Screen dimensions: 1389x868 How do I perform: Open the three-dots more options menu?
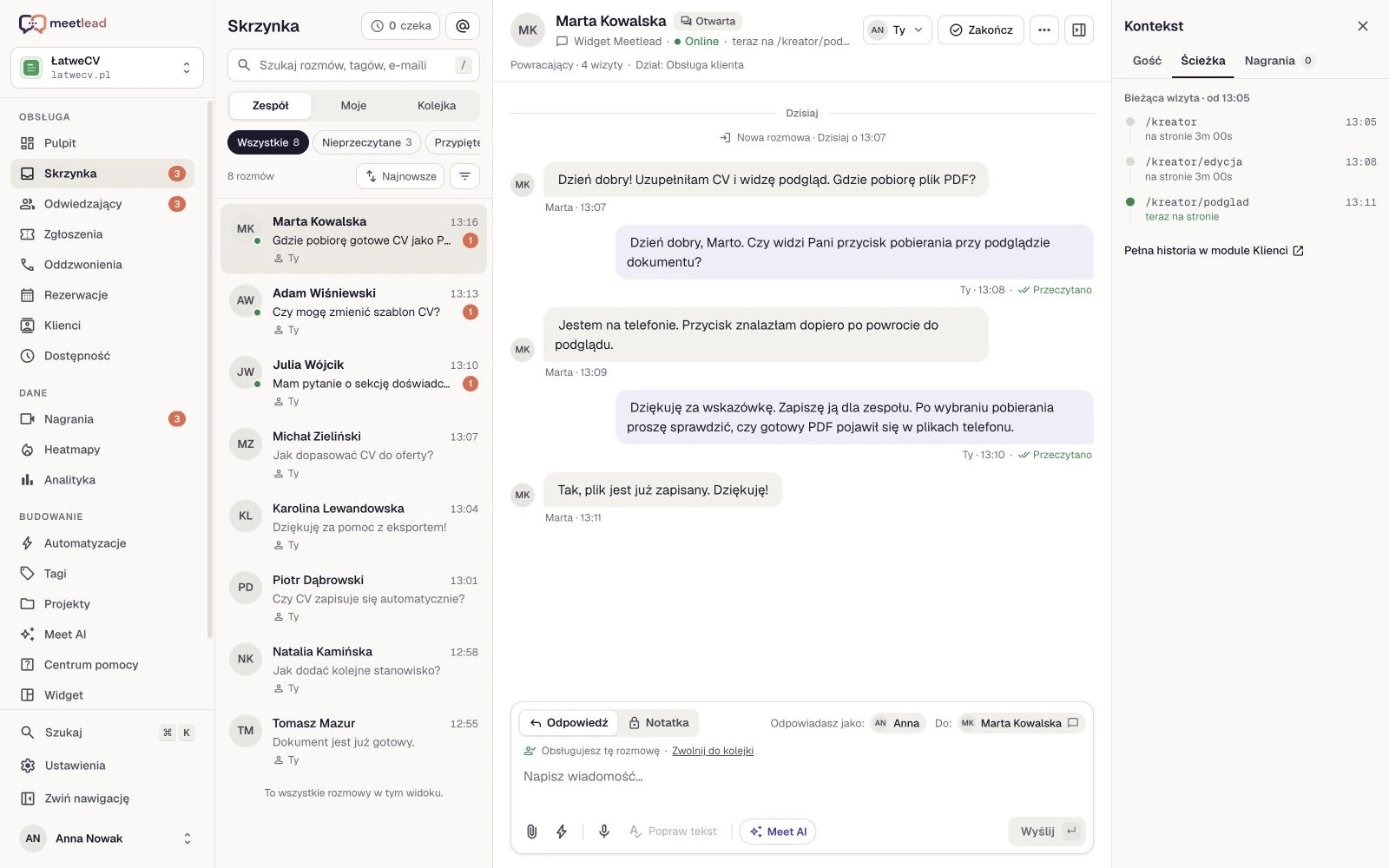1044,30
